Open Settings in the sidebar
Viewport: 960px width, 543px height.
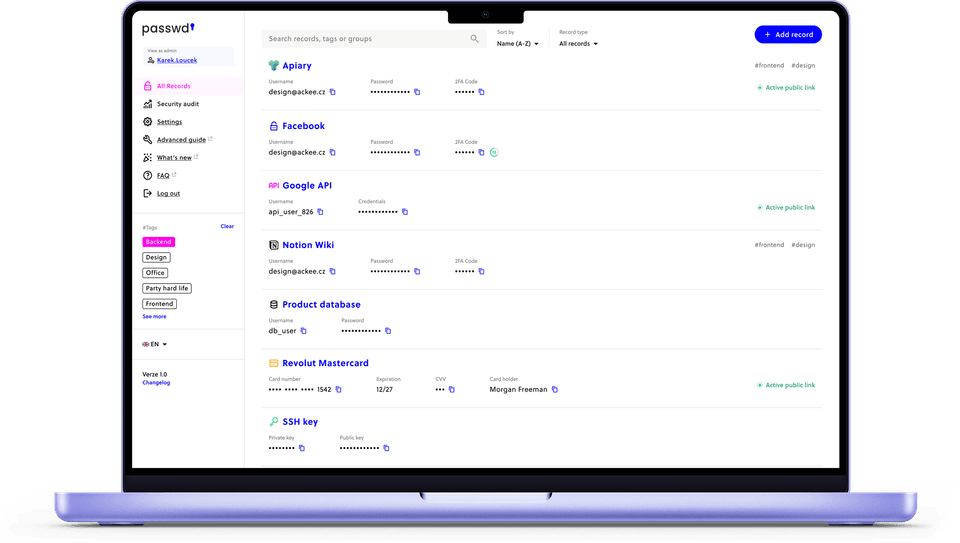click(169, 122)
